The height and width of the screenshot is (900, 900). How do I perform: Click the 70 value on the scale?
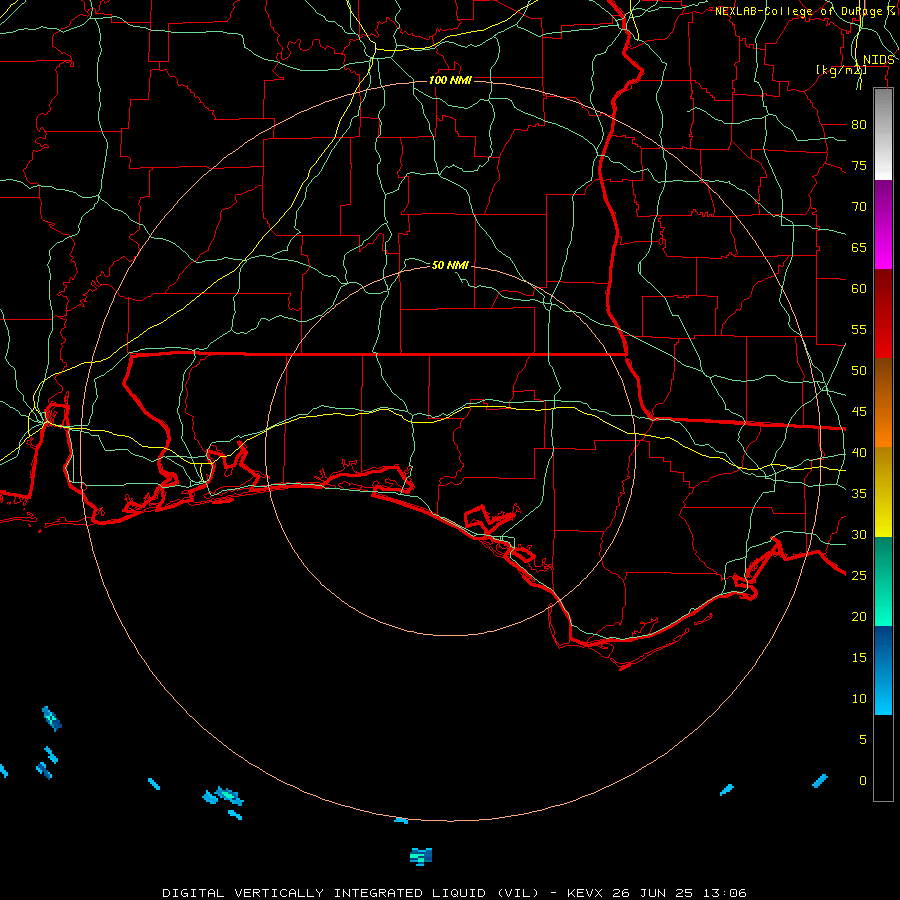tap(859, 207)
